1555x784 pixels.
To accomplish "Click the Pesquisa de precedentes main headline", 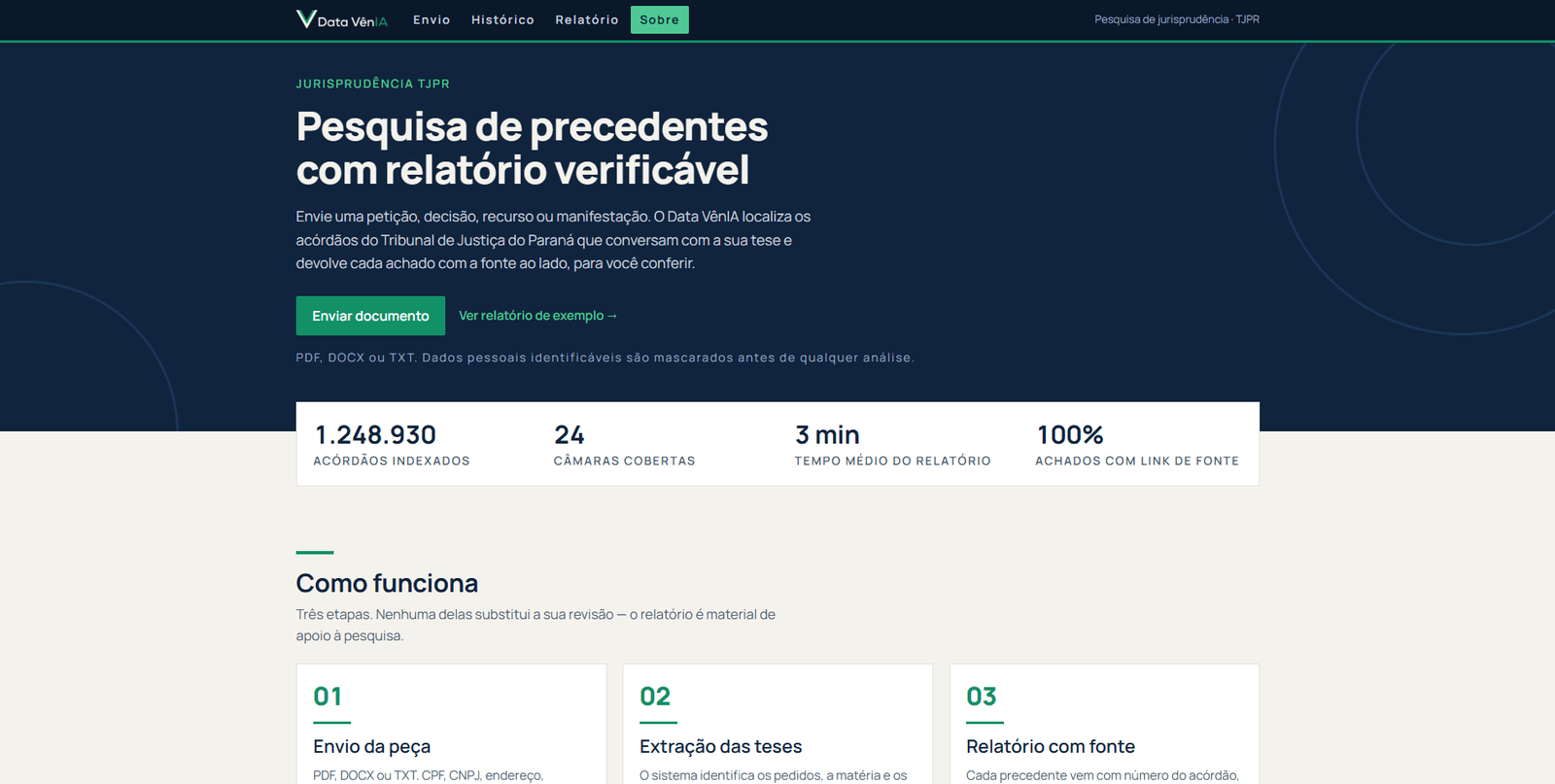I will tap(533, 148).
